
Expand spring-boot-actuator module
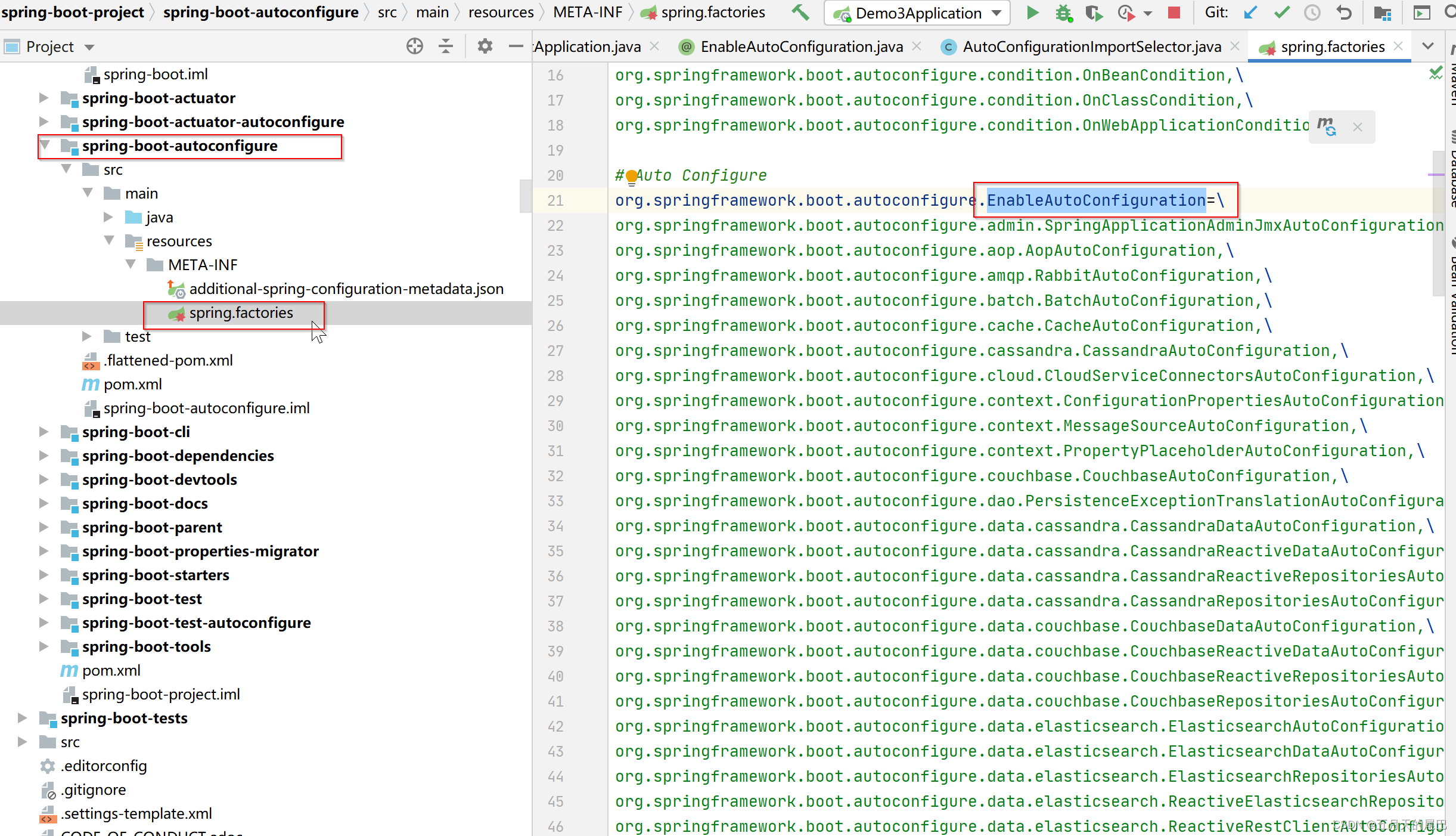point(44,98)
